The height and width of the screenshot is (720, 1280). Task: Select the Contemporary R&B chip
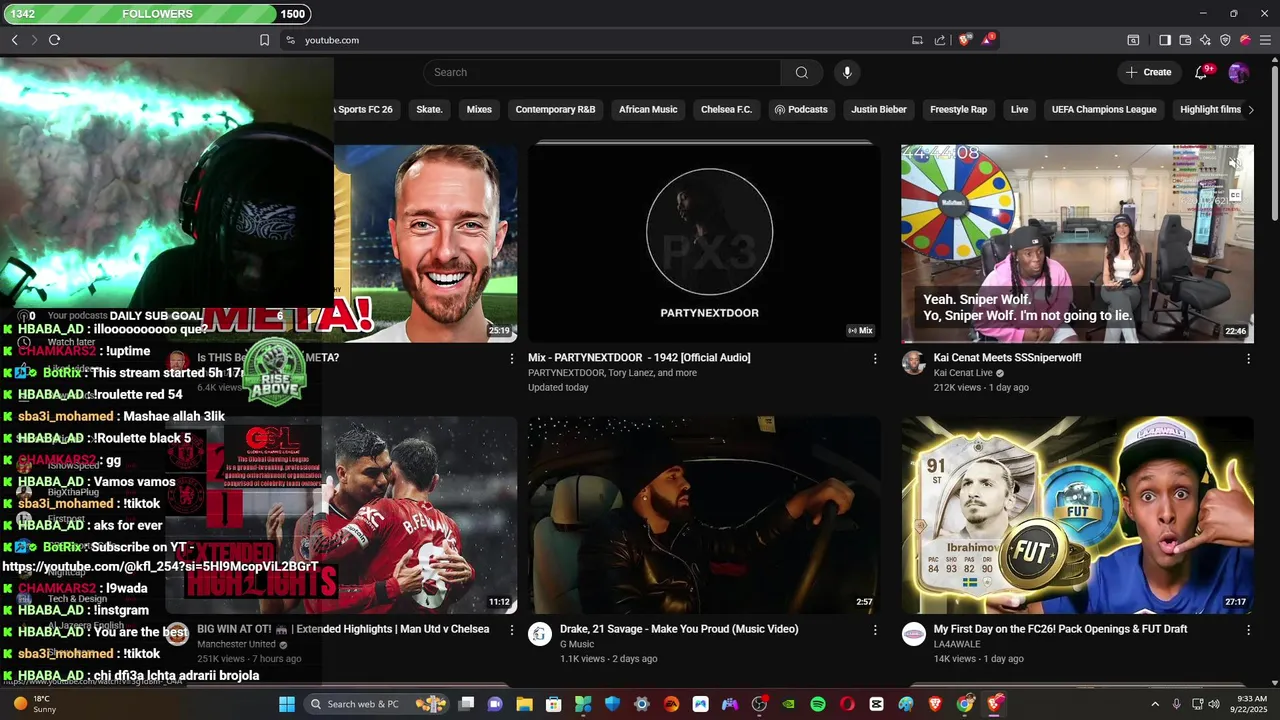point(555,109)
